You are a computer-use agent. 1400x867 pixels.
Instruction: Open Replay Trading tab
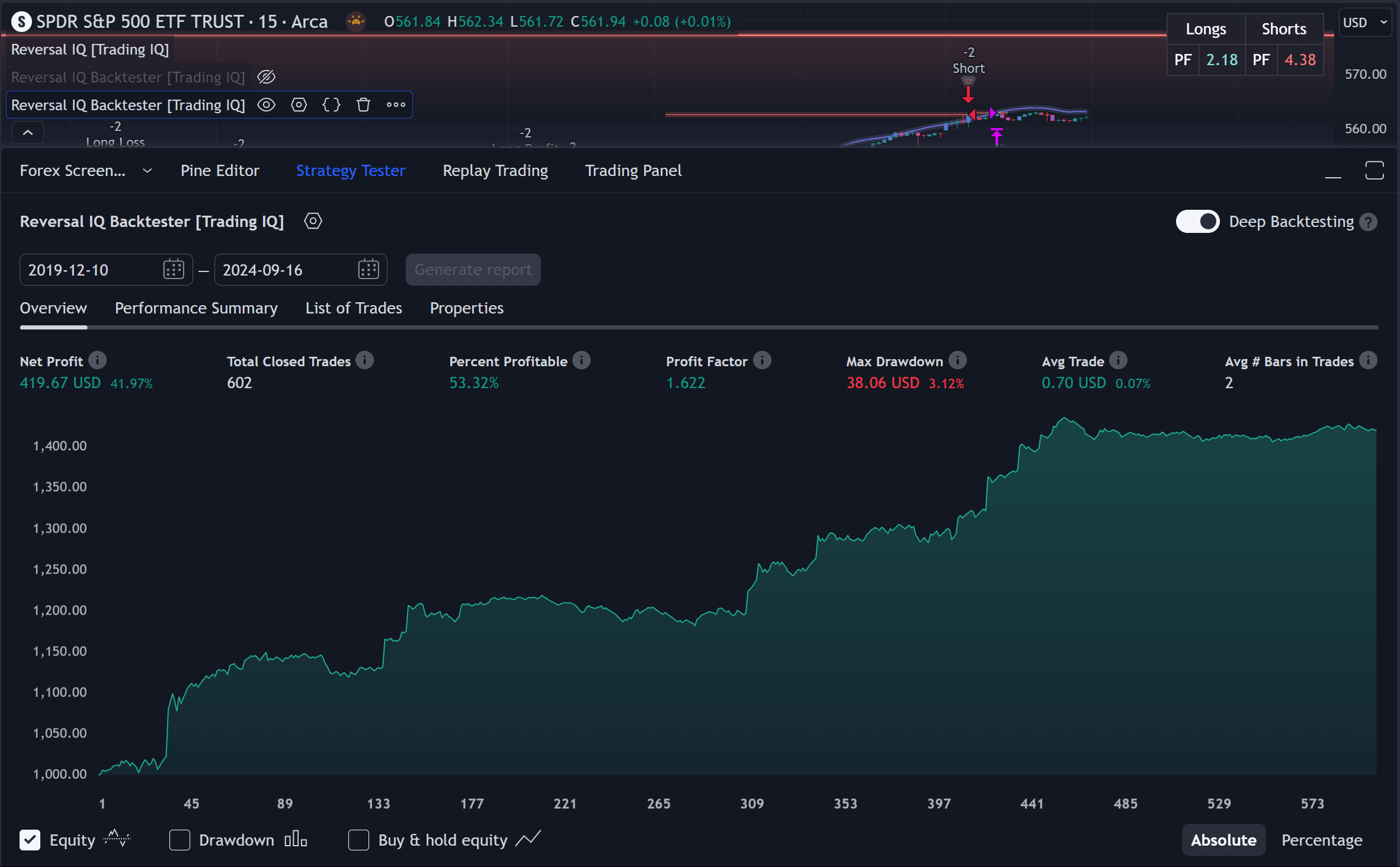(495, 171)
